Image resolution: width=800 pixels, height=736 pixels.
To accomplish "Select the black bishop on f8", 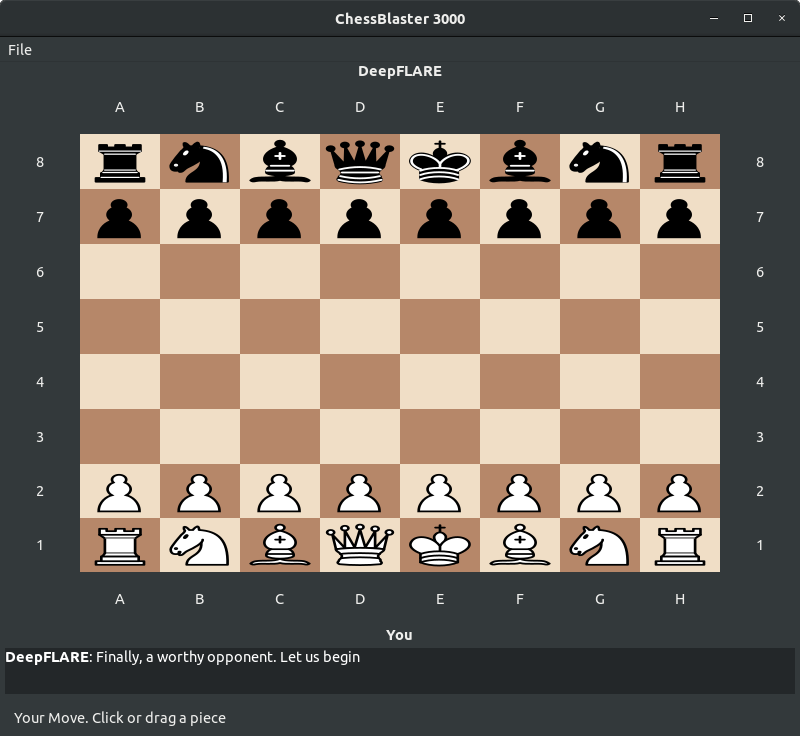I will (520, 161).
